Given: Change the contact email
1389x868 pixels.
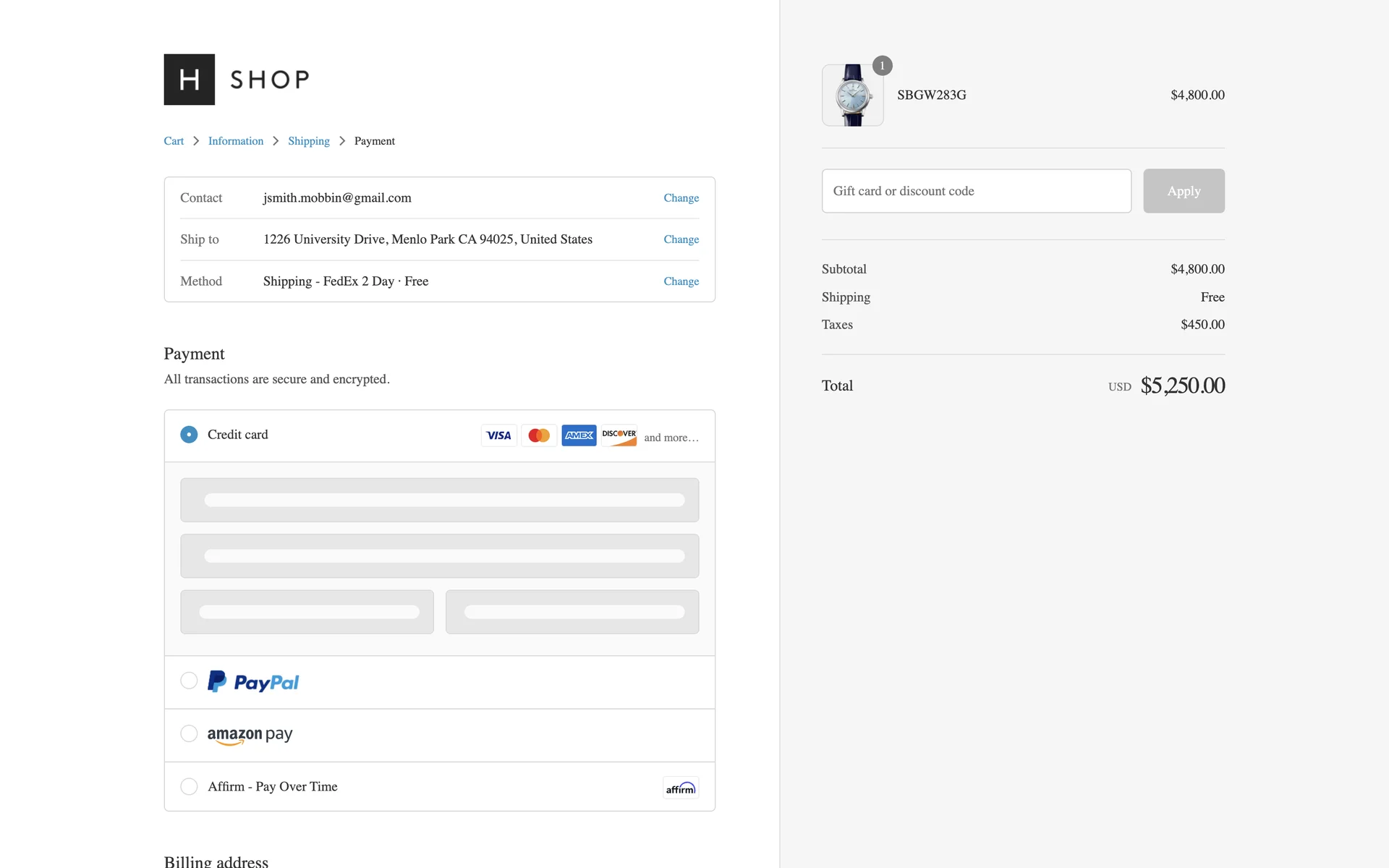Looking at the screenshot, I should [x=681, y=198].
